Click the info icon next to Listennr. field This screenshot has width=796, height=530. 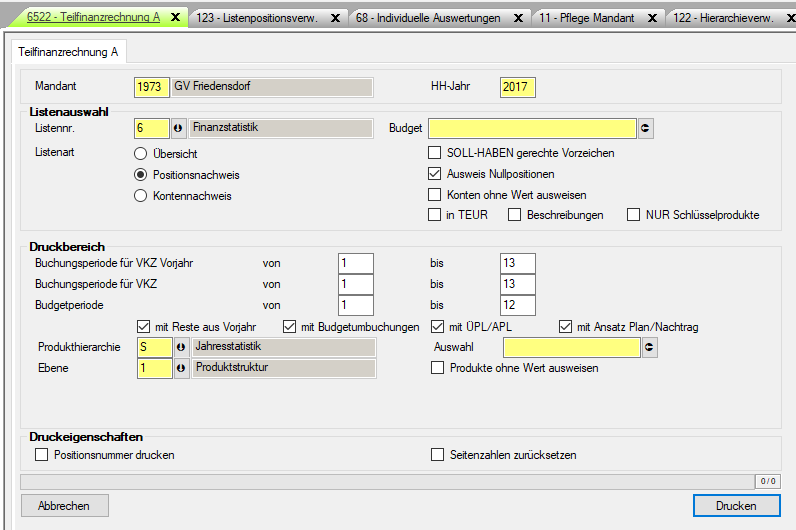(x=180, y=128)
